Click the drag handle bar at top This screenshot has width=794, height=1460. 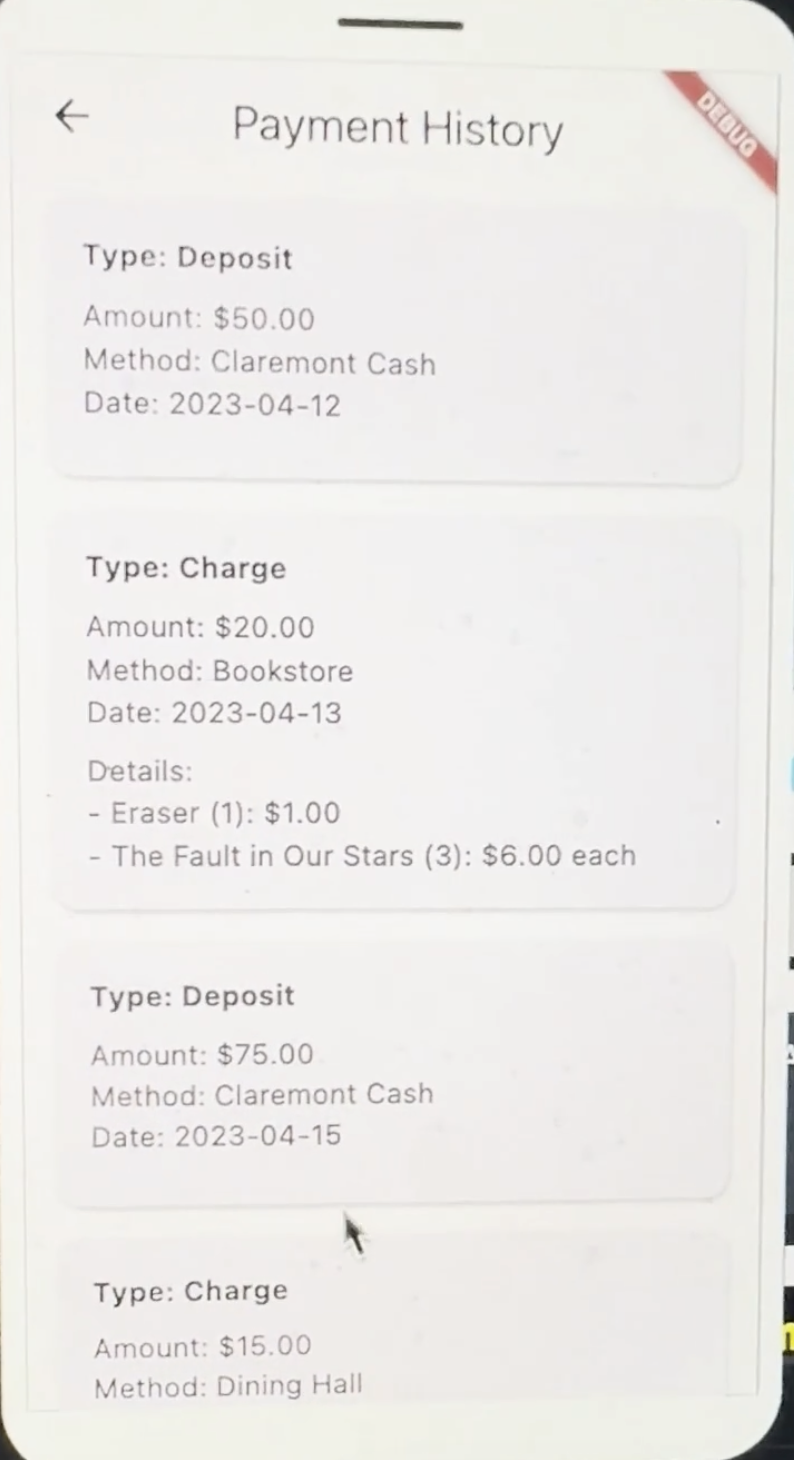click(x=400, y=24)
